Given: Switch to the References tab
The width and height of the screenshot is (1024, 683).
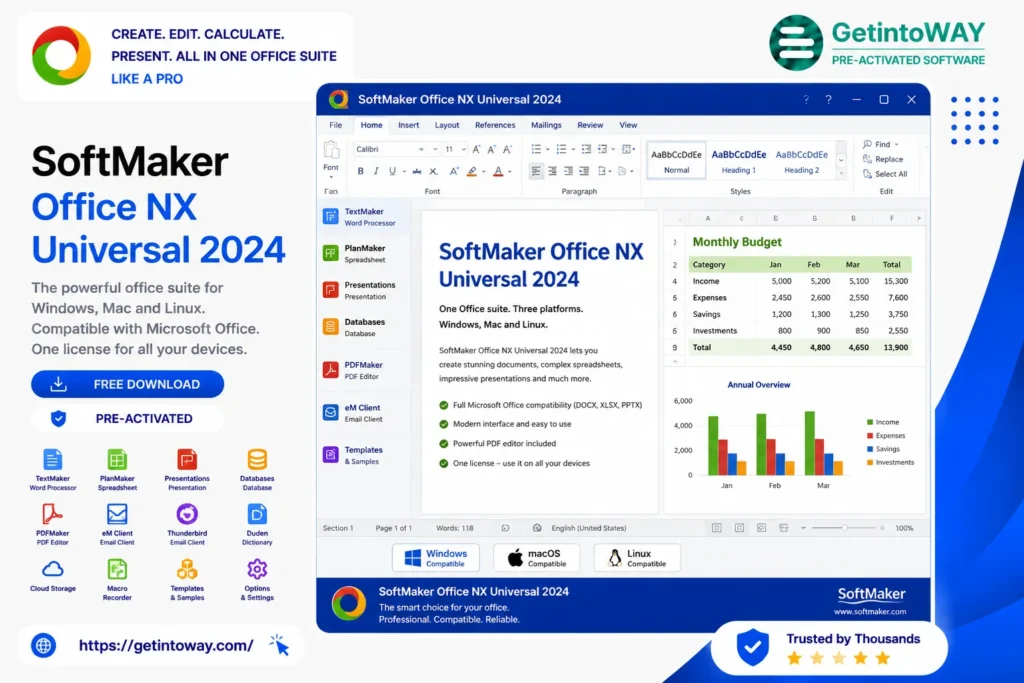Looking at the screenshot, I should pyautogui.click(x=494, y=125).
